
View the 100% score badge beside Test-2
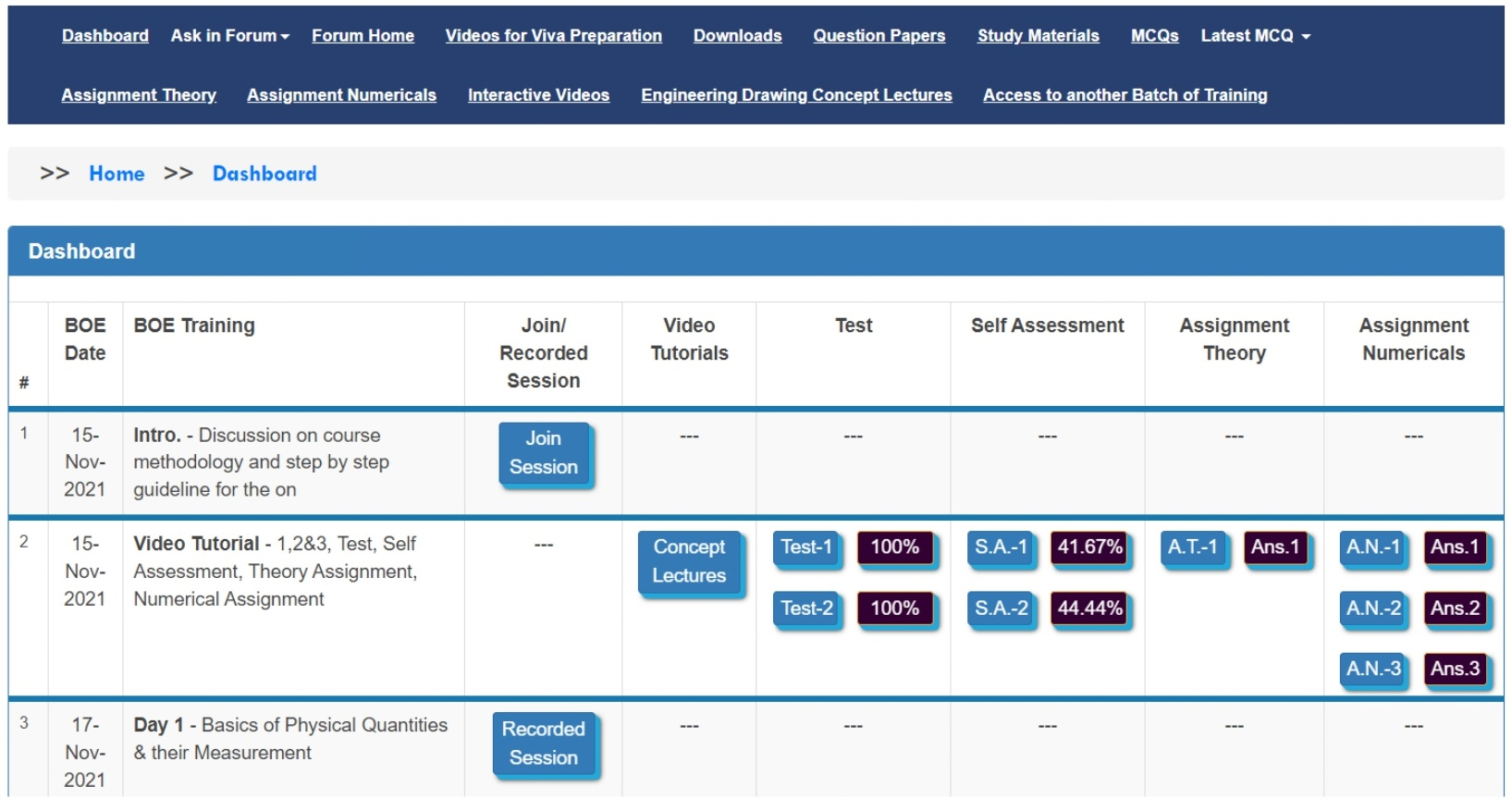(x=894, y=608)
